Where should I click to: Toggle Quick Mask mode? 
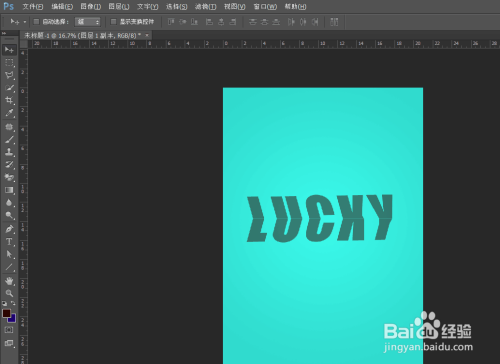(9, 330)
